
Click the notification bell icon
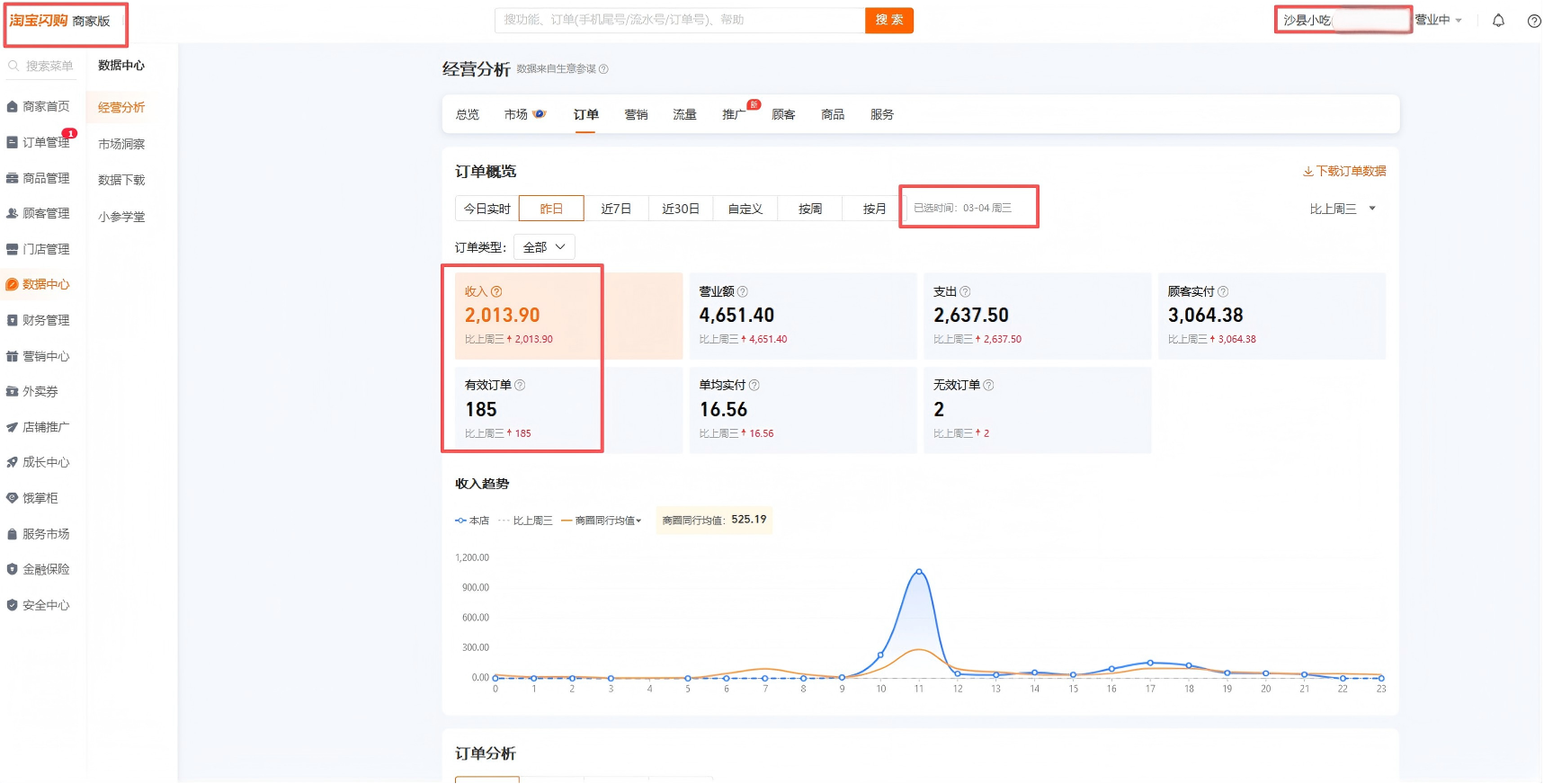1498,21
